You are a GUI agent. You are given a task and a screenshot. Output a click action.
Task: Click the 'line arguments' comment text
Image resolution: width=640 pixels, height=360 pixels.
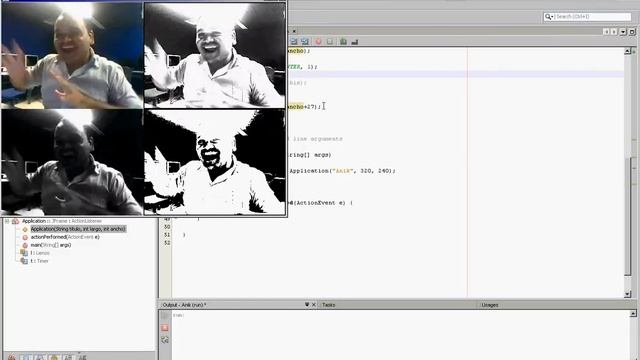(x=318, y=139)
